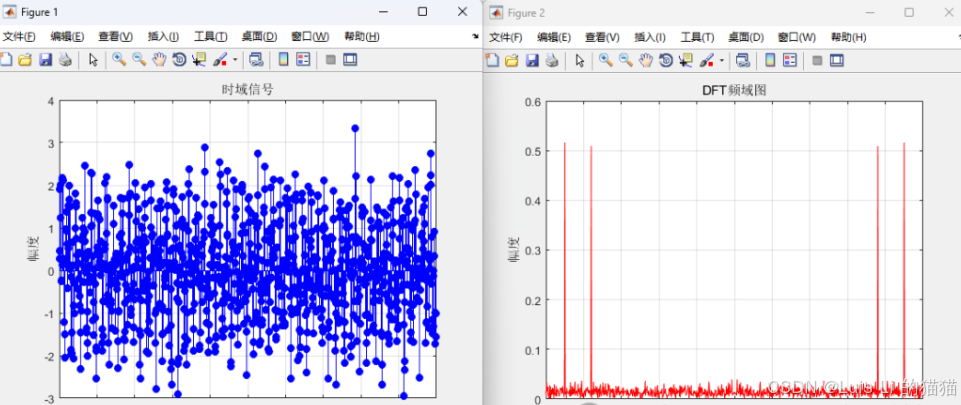Click the 幅度 y-axis label in Figure 2
The width and height of the screenshot is (961, 405).
click(515, 249)
